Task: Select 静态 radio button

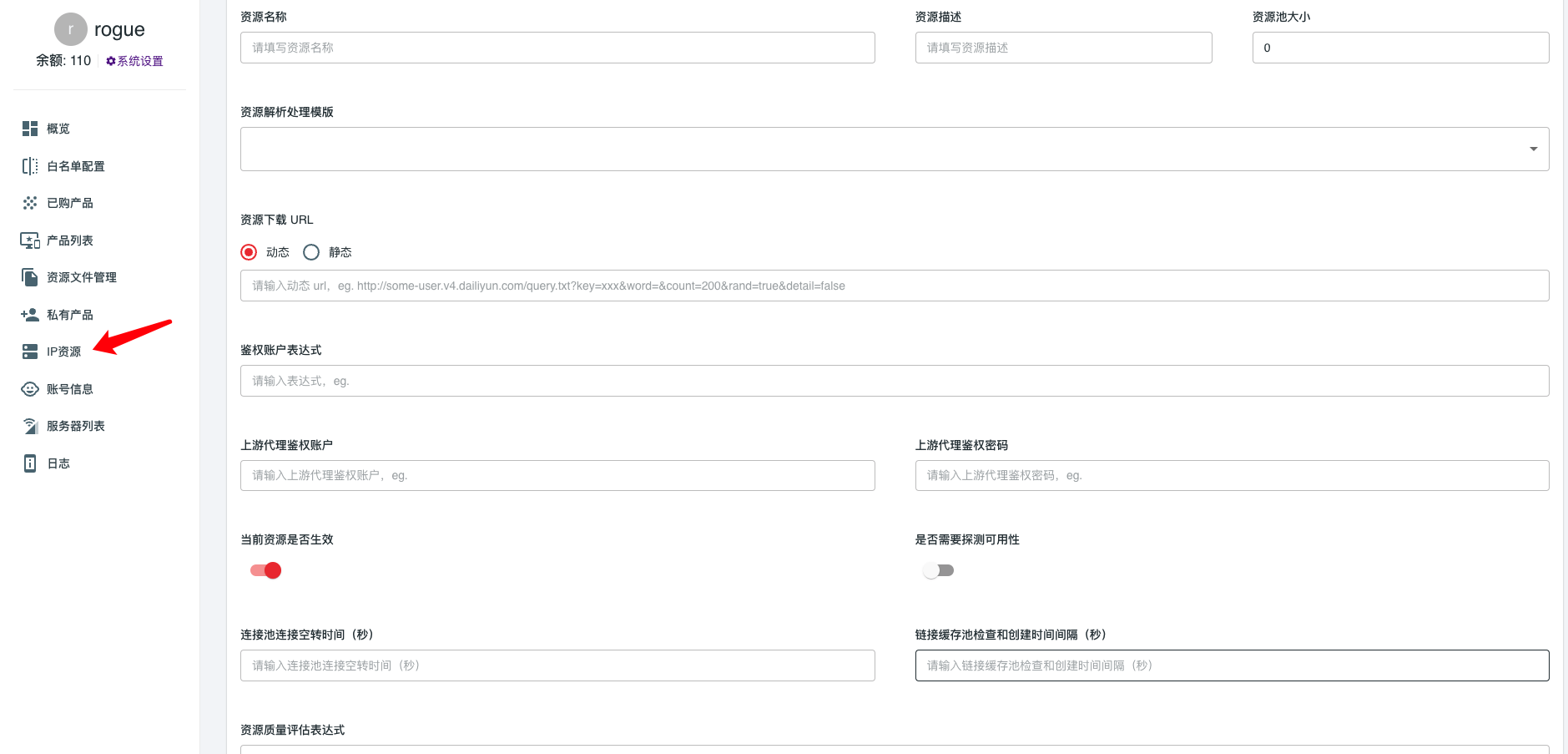Action: [x=311, y=252]
